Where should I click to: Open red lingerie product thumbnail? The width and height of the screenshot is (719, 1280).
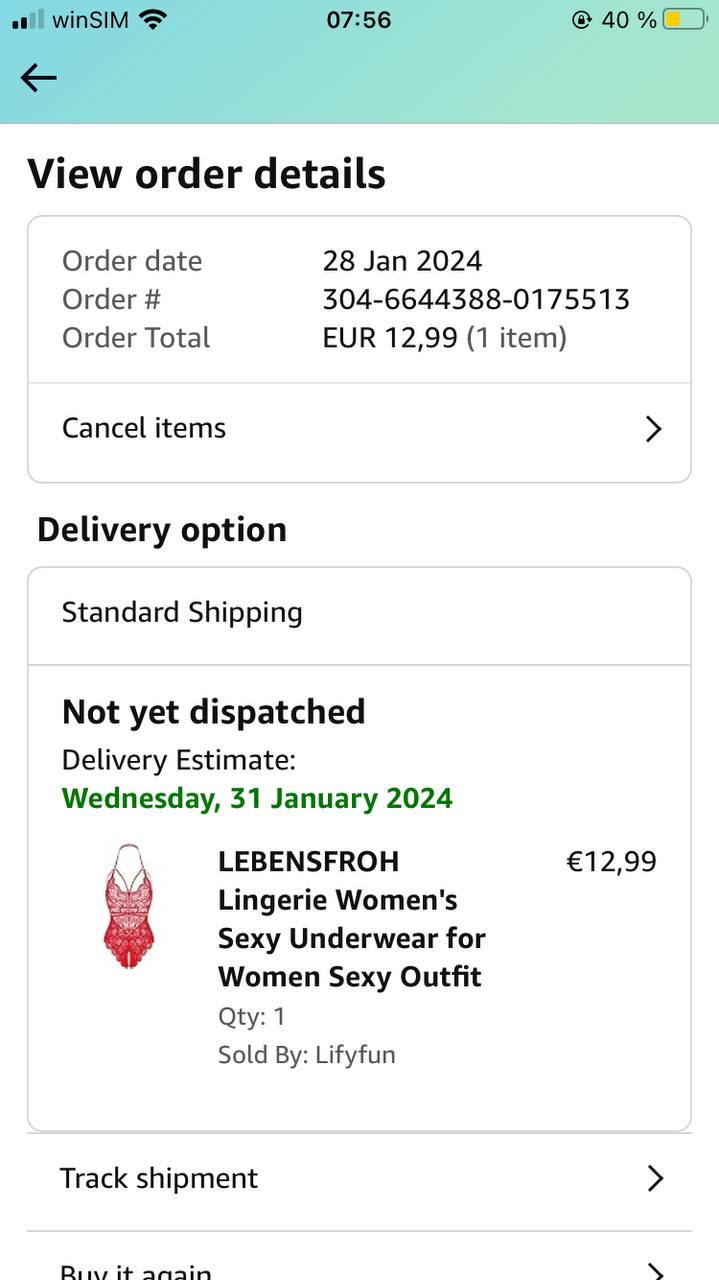pos(129,908)
